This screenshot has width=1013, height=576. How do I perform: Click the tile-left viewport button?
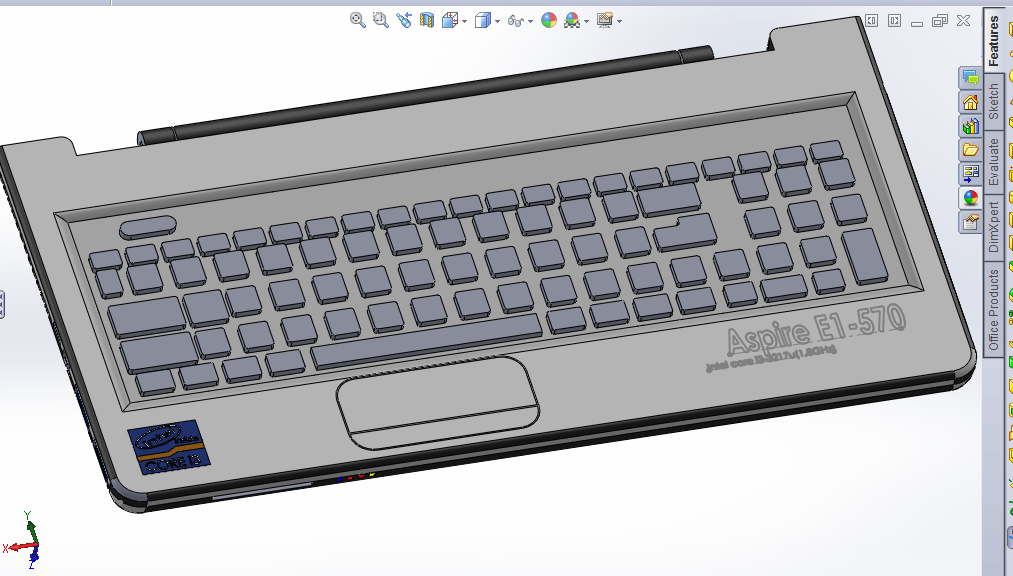click(x=872, y=21)
